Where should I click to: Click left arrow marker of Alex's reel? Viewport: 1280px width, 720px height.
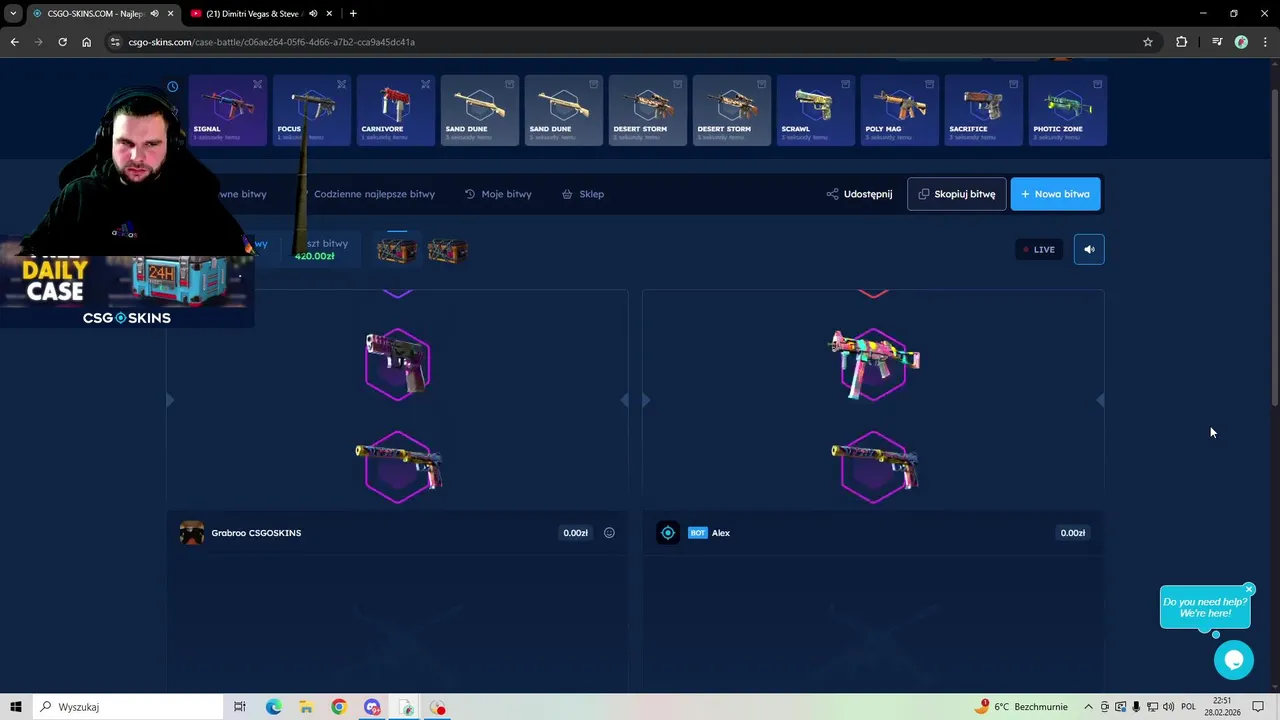point(646,400)
